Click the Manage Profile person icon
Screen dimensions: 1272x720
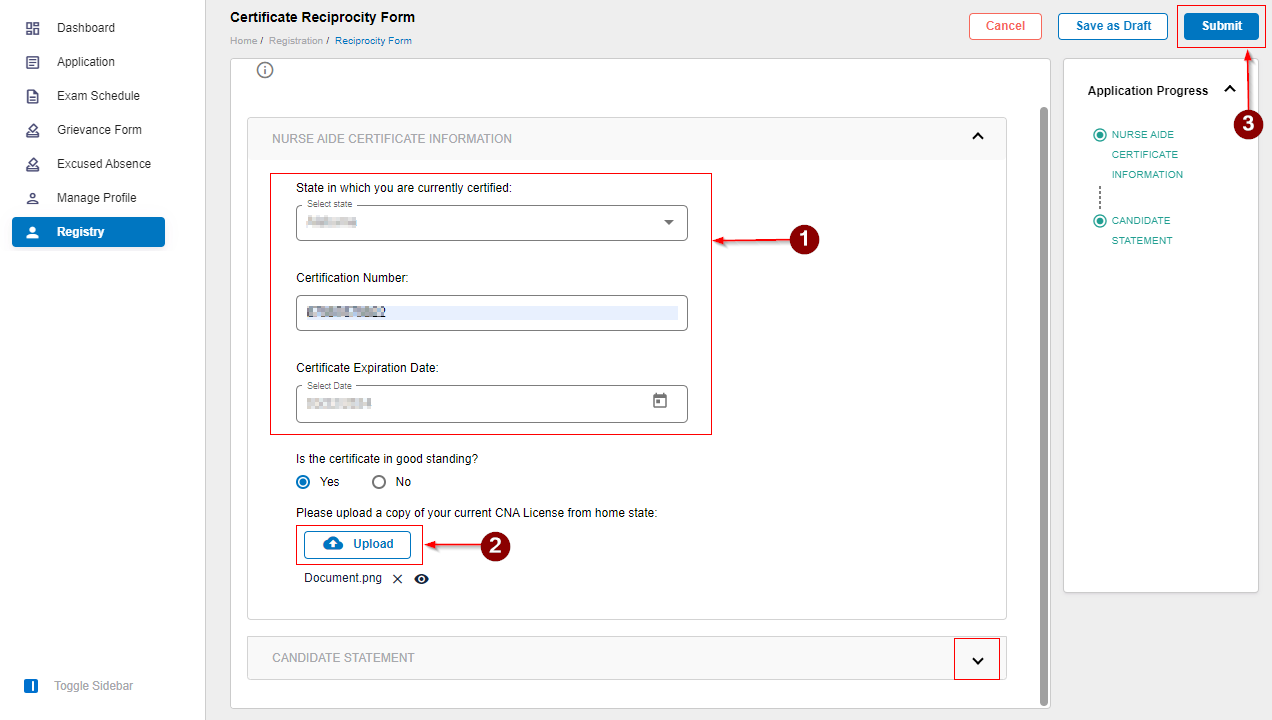(x=33, y=198)
